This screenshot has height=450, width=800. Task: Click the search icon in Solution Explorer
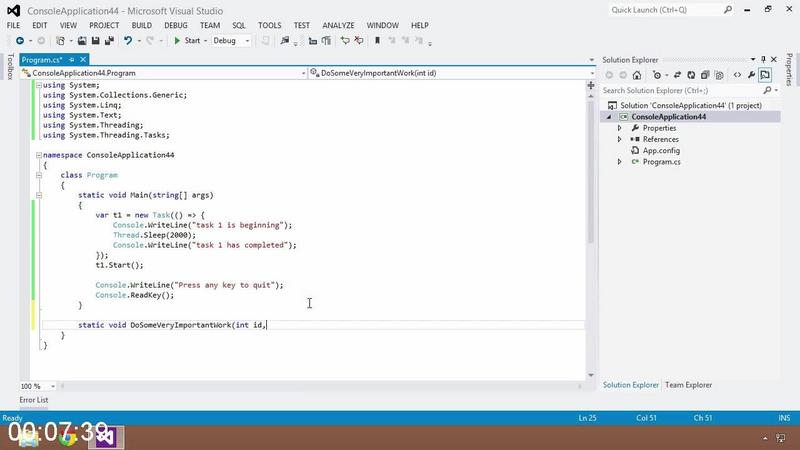point(767,90)
